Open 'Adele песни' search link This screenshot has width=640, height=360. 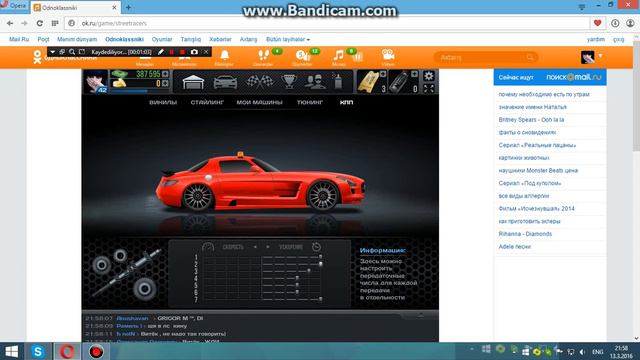point(514,247)
